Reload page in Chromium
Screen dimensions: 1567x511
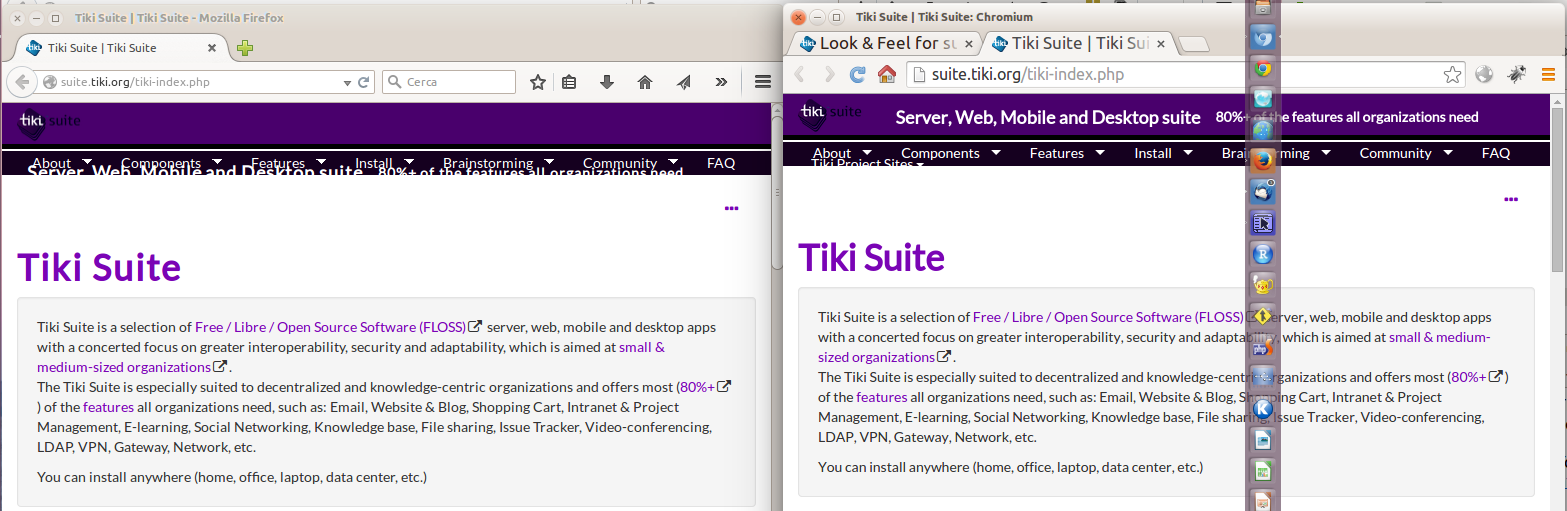(x=858, y=74)
